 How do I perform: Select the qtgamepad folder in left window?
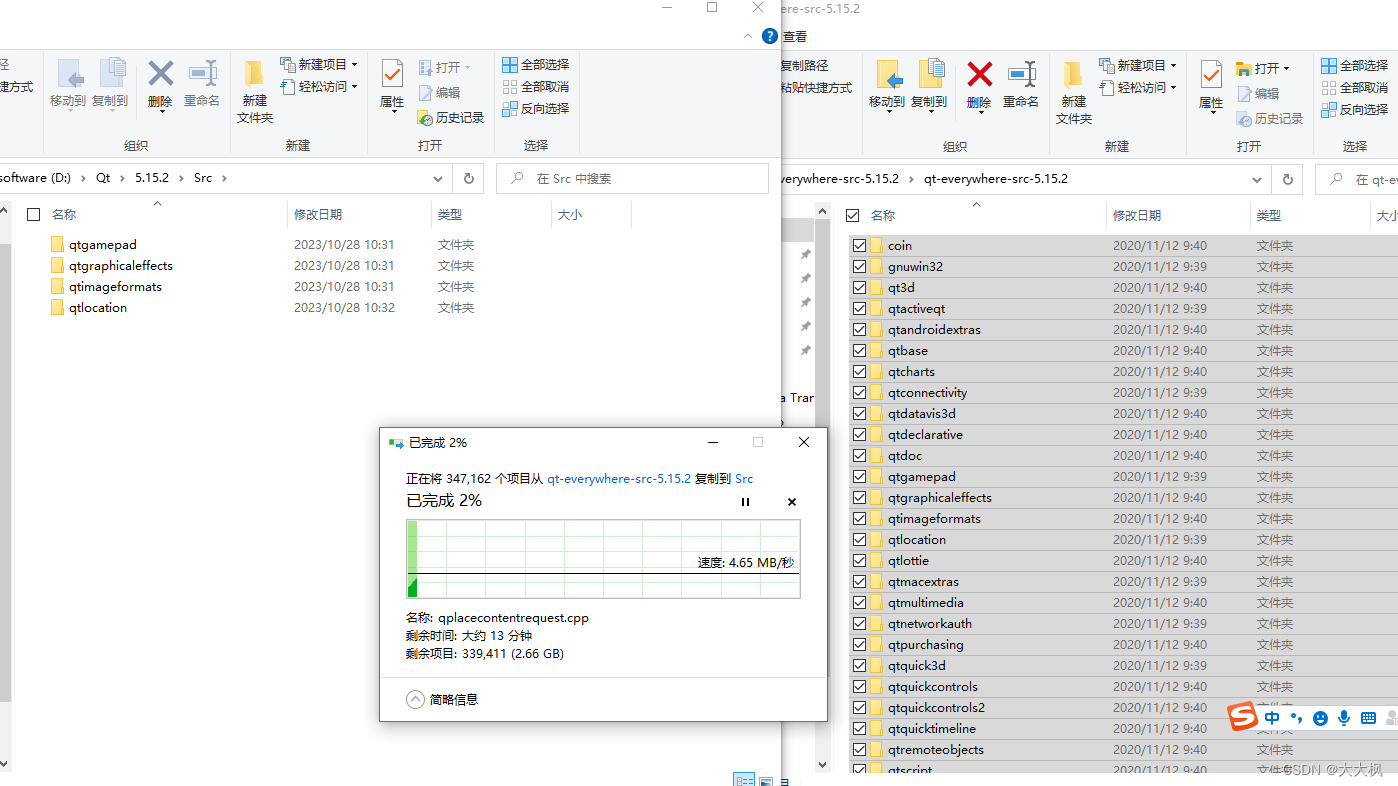pos(102,244)
